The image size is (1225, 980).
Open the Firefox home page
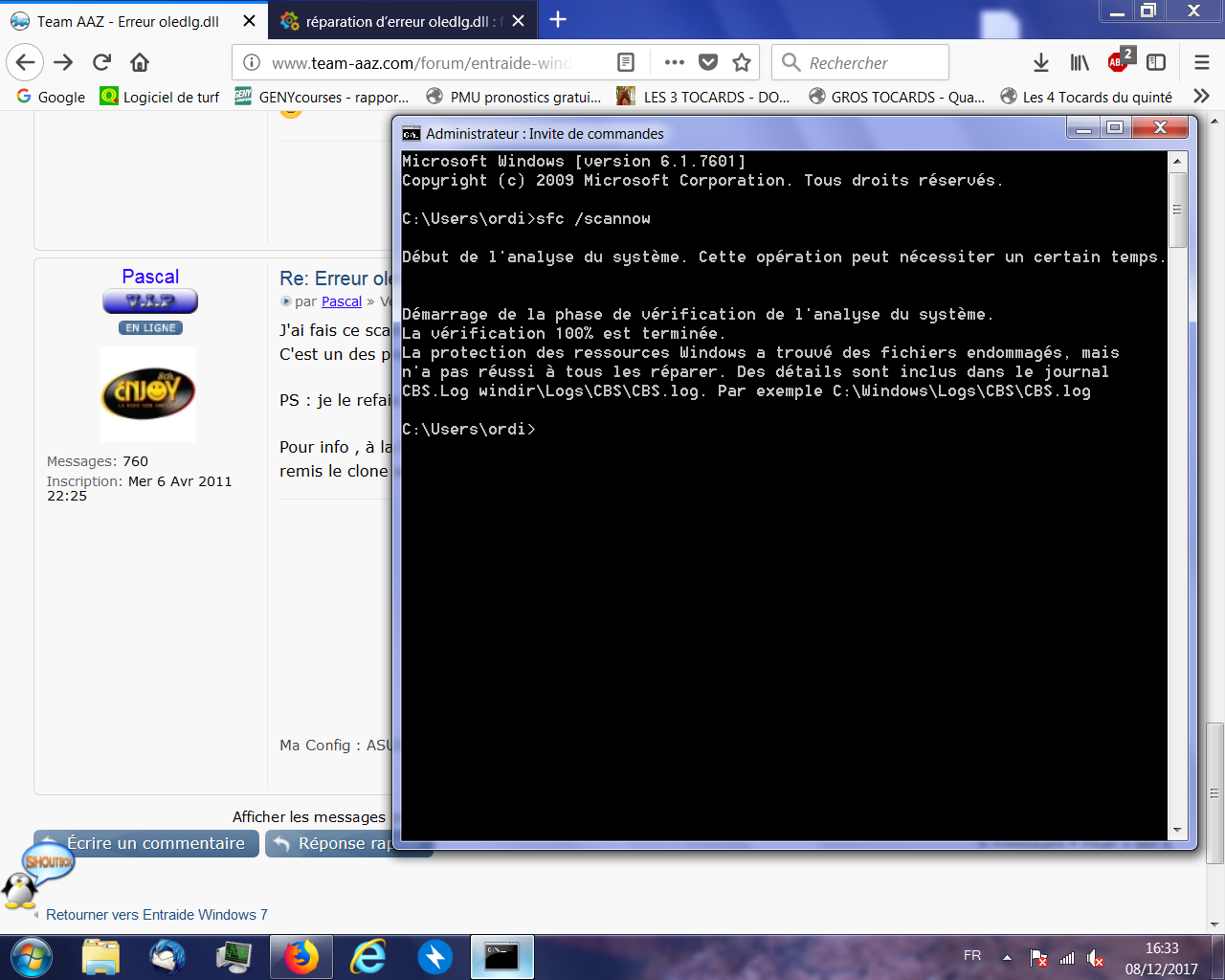140,62
